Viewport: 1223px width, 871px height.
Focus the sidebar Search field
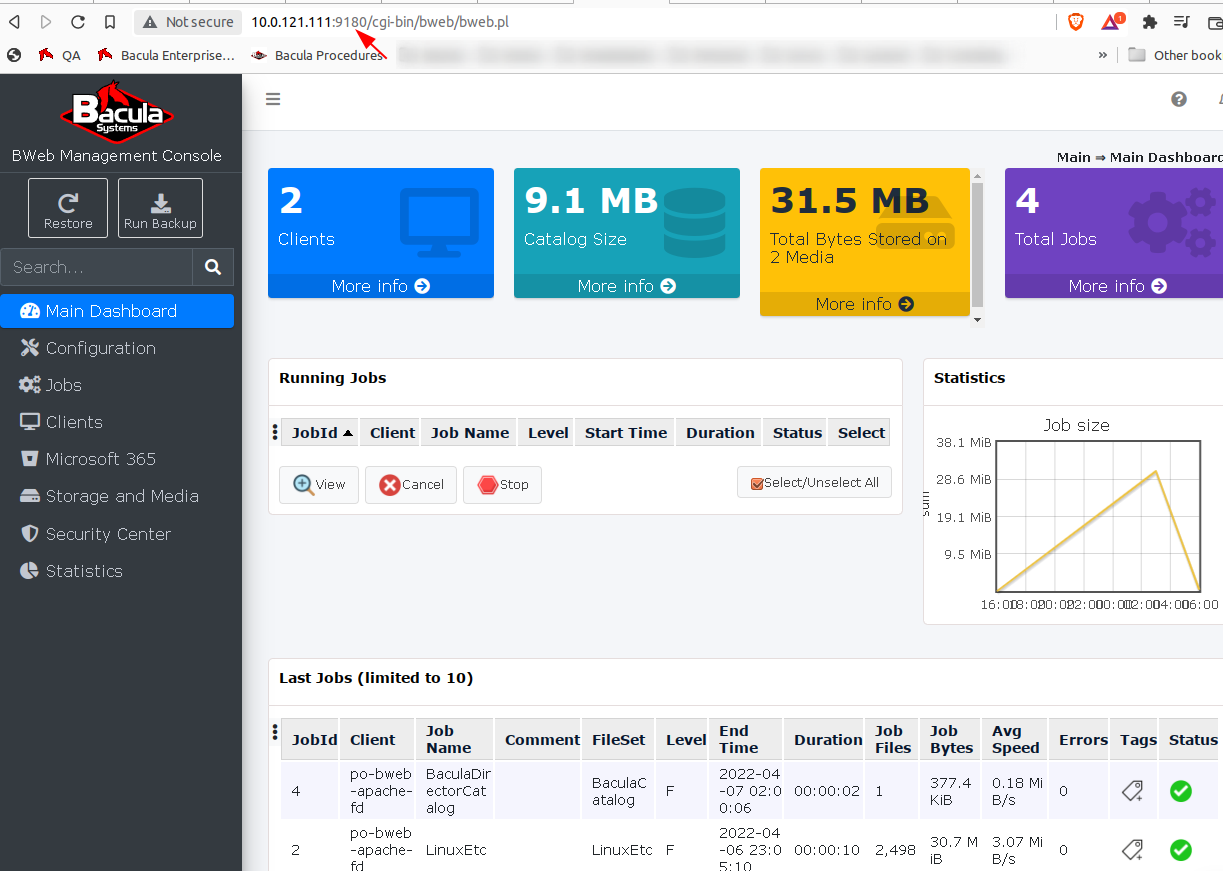97,267
